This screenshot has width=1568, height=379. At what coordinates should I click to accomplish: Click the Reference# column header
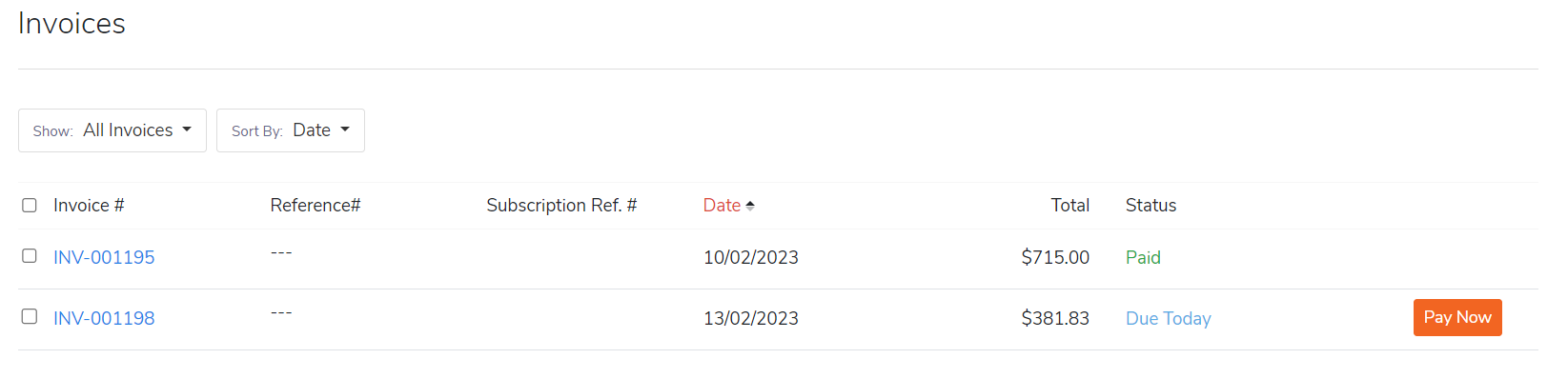tap(316, 205)
